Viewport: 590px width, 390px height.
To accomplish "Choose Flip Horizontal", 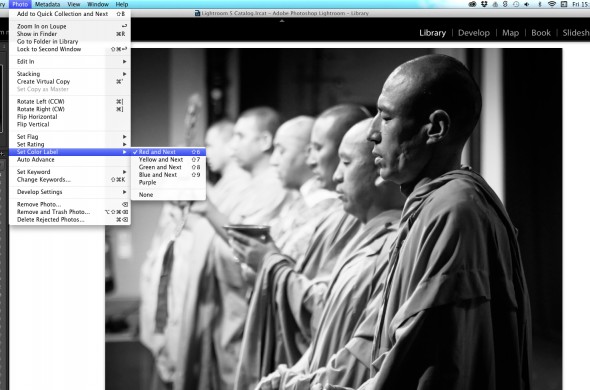I will coord(70,117).
